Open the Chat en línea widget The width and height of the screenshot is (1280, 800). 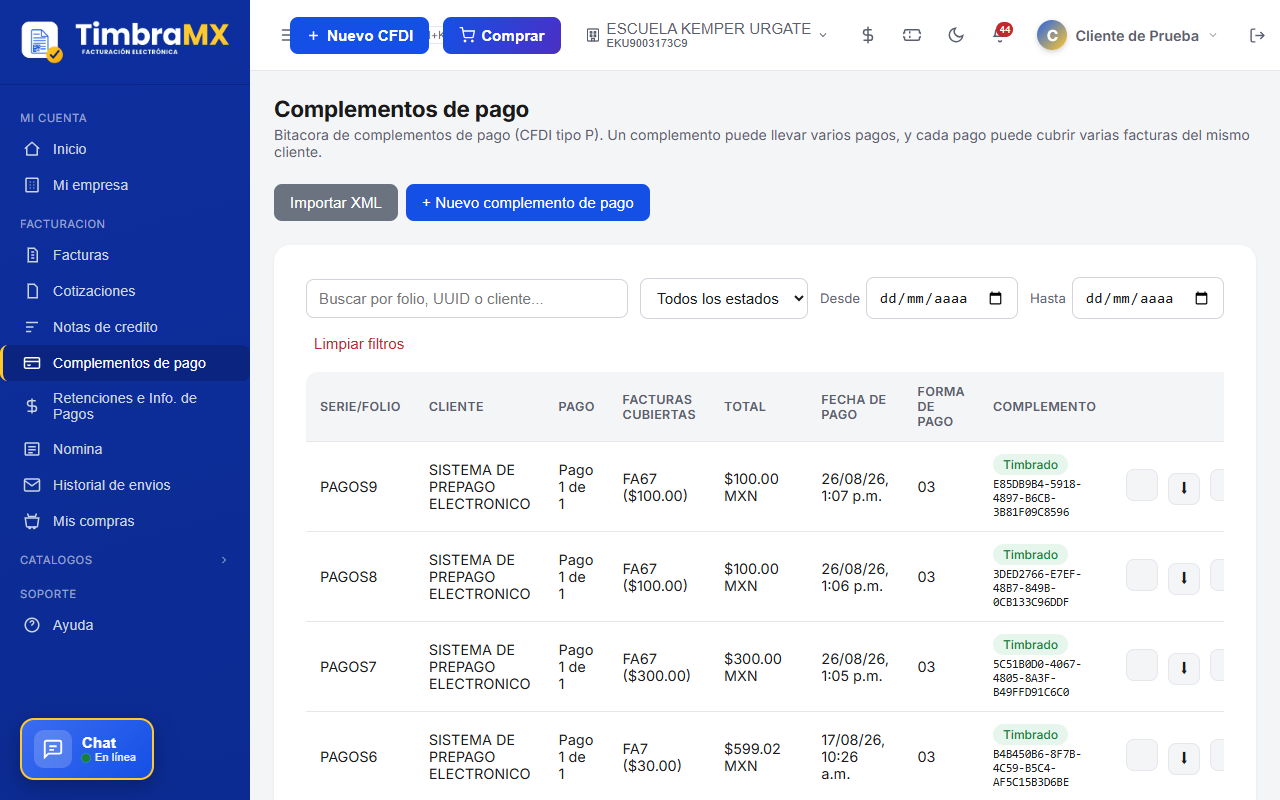coord(87,749)
